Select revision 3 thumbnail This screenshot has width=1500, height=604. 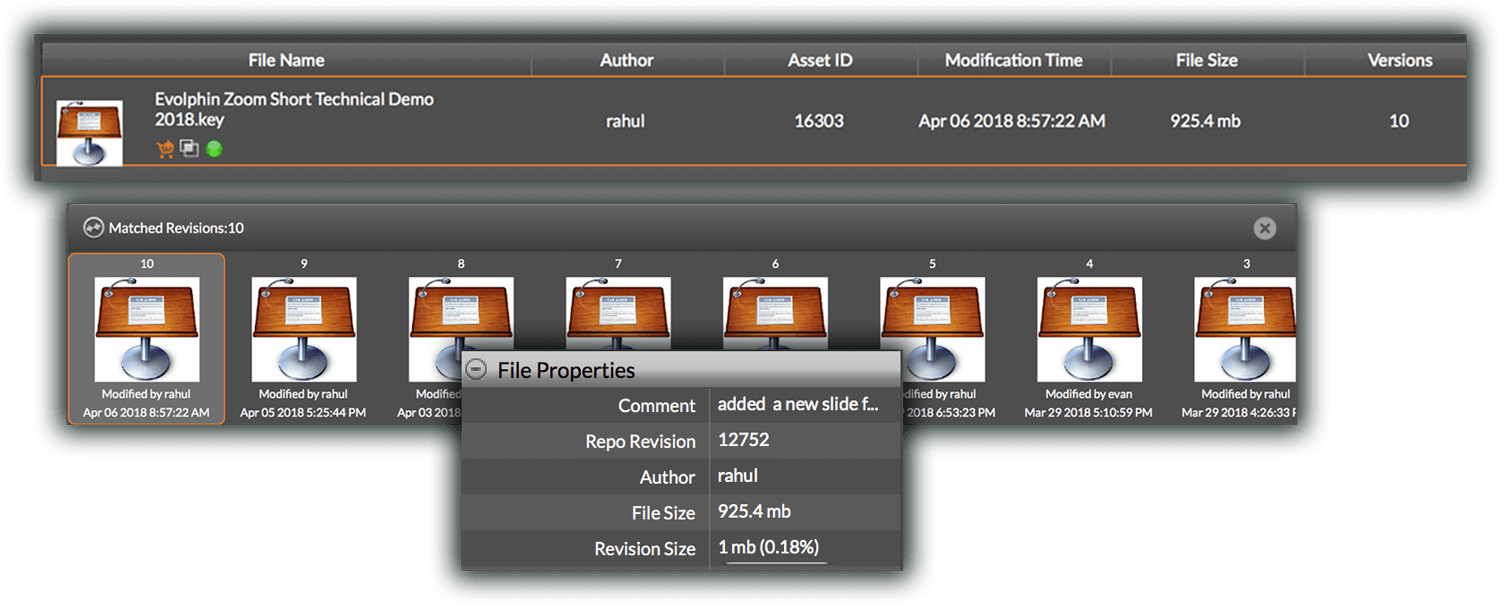[1246, 329]
